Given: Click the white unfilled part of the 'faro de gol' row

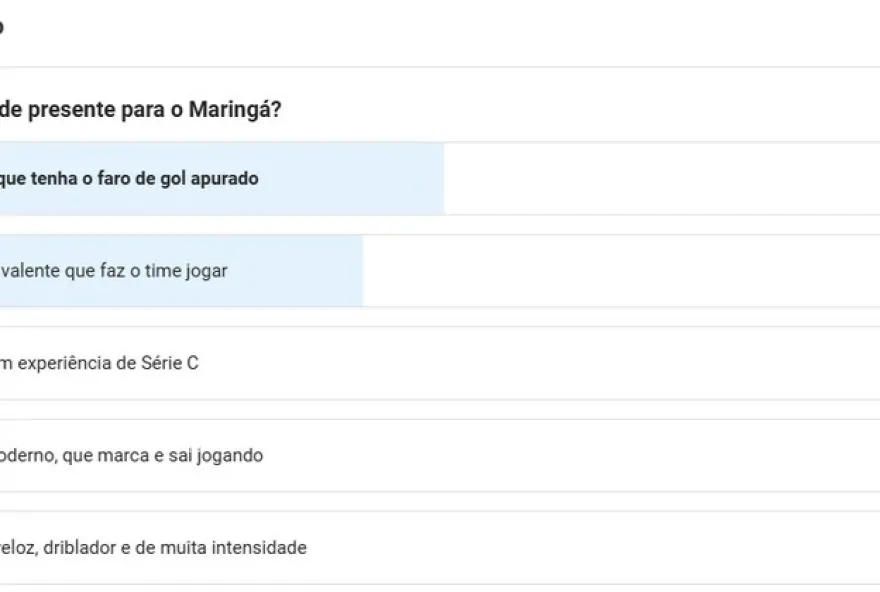Looking at the screenshot, I should [x=660, y=179].
